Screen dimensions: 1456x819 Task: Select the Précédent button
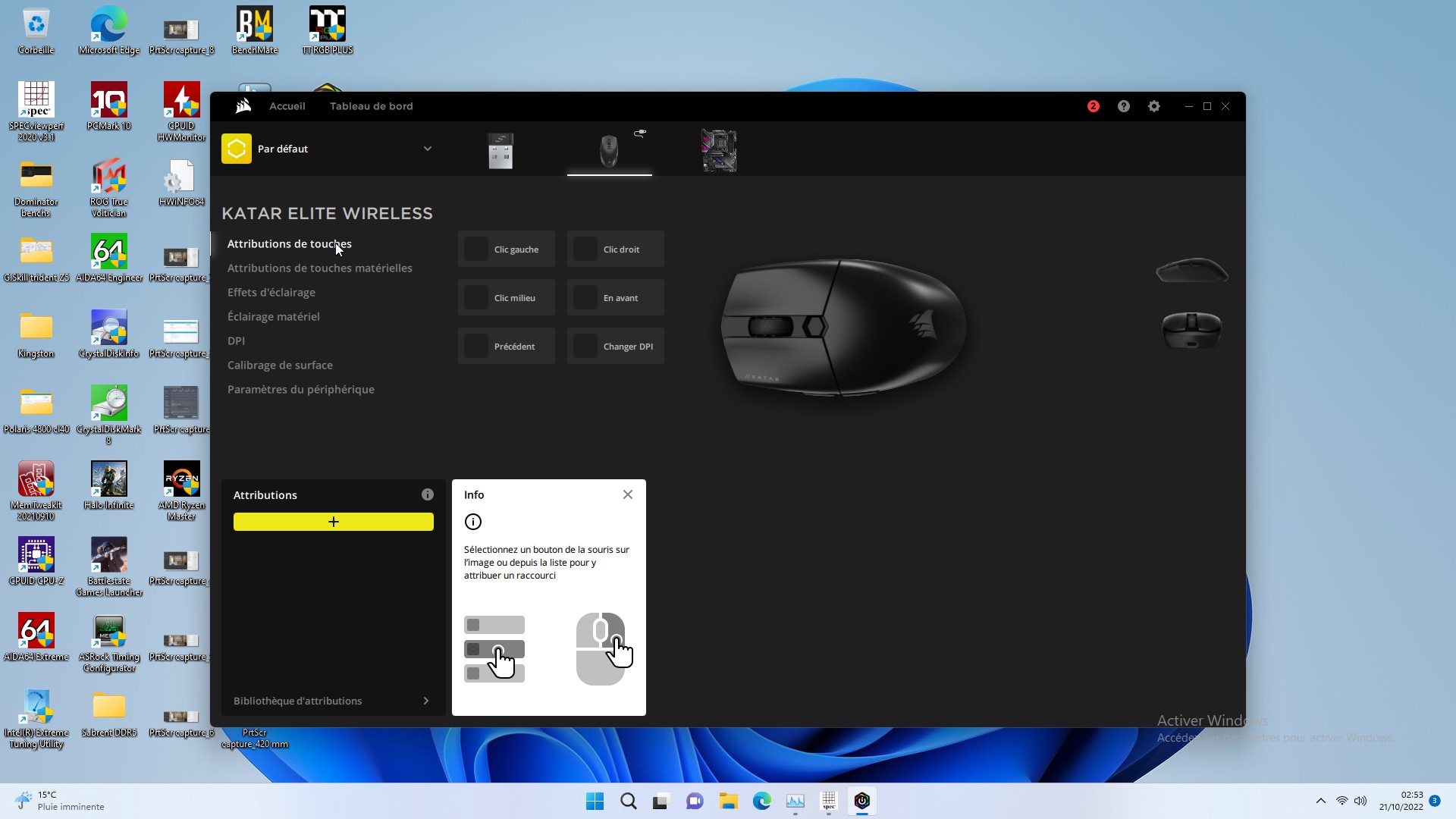click(x=507, y=346)
